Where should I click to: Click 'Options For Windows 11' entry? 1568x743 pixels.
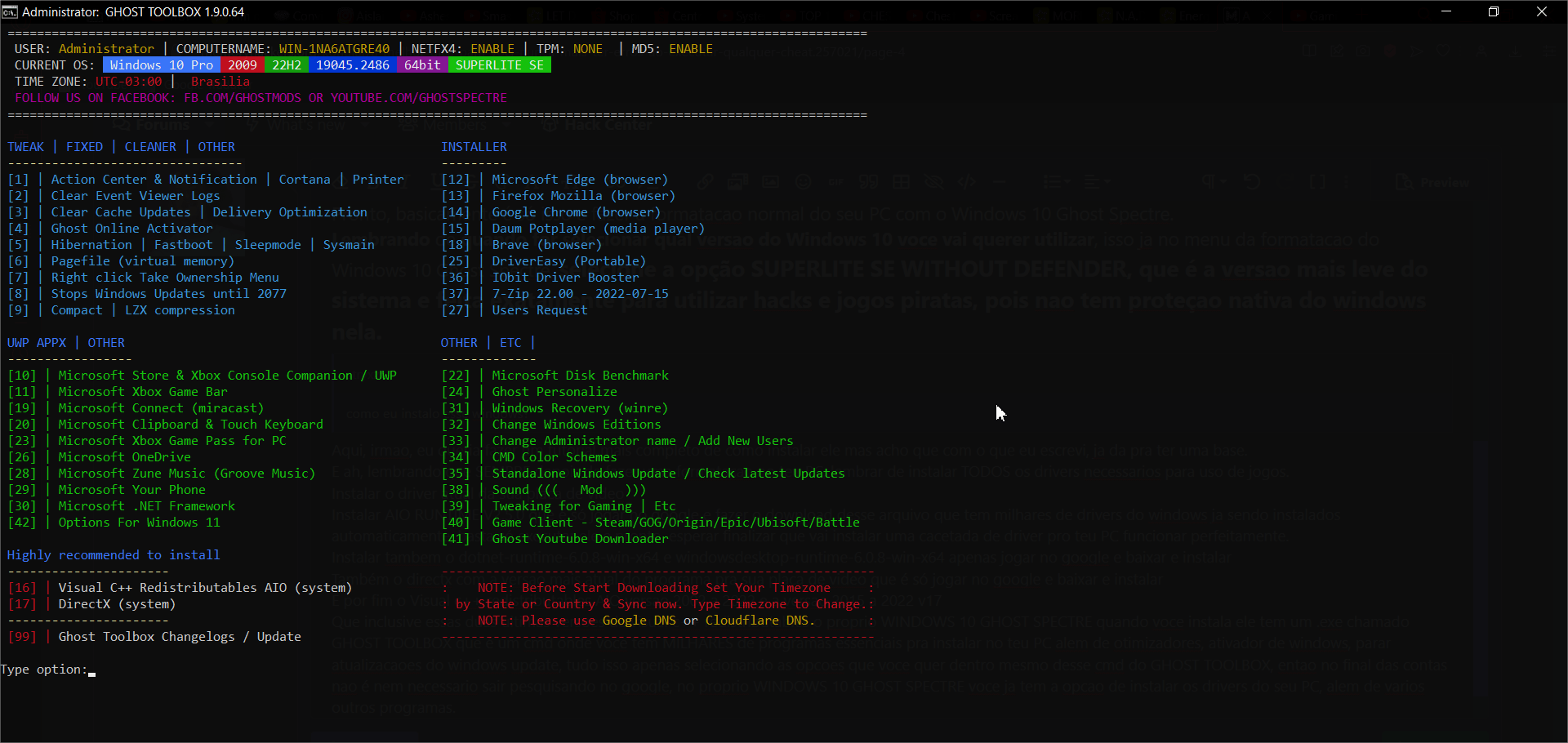coord(139,523)
